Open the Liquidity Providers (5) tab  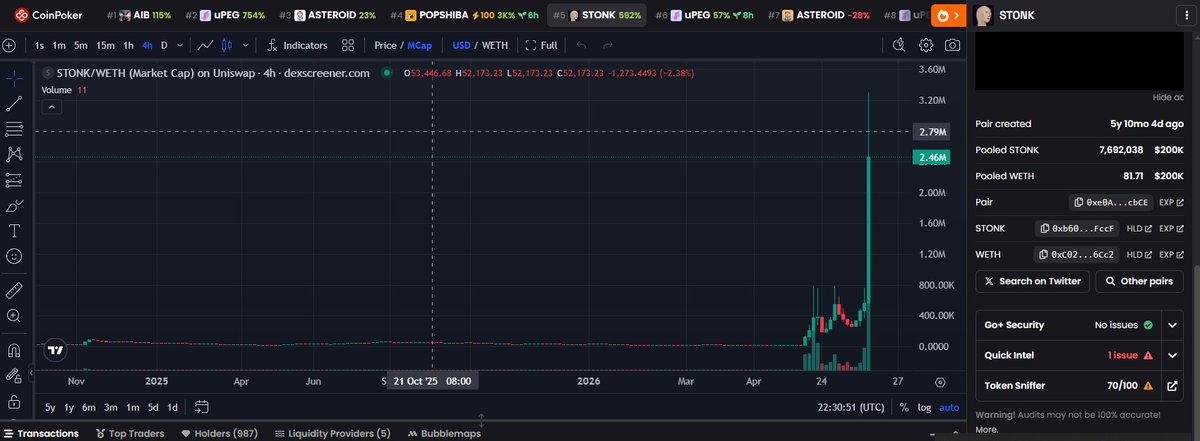pos(332,433)
